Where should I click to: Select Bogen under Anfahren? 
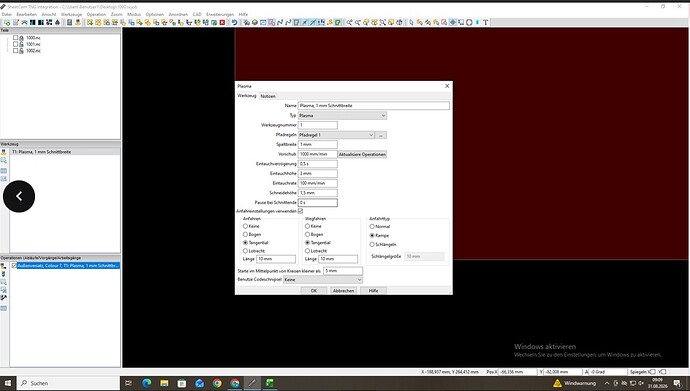(246, 234)
